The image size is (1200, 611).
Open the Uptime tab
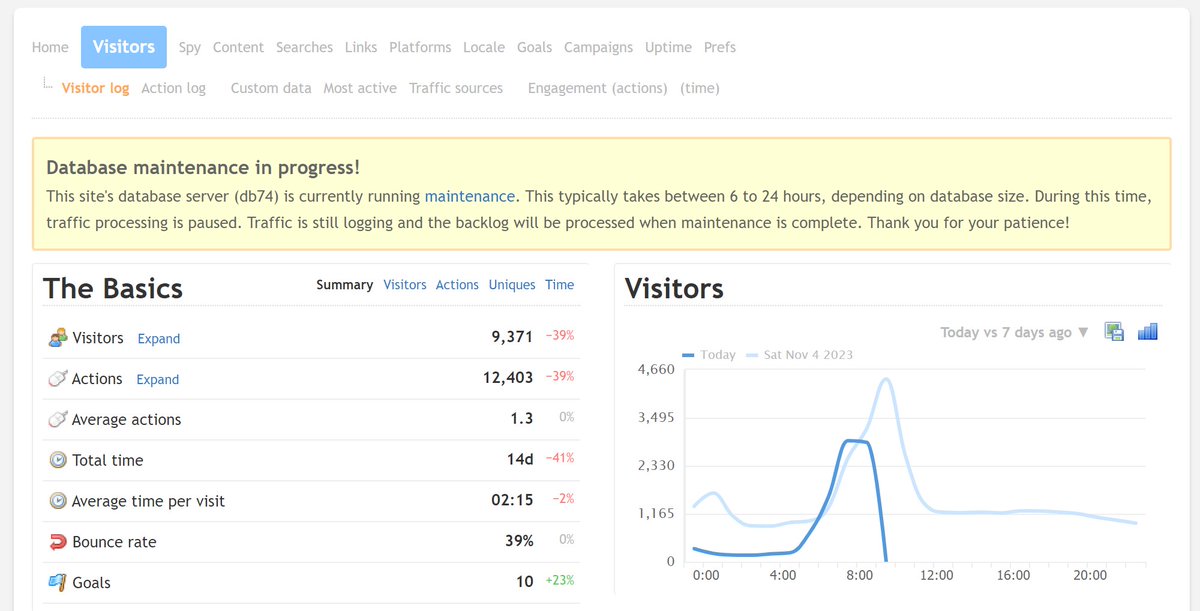pyautogui.click(x=668, y=47)
